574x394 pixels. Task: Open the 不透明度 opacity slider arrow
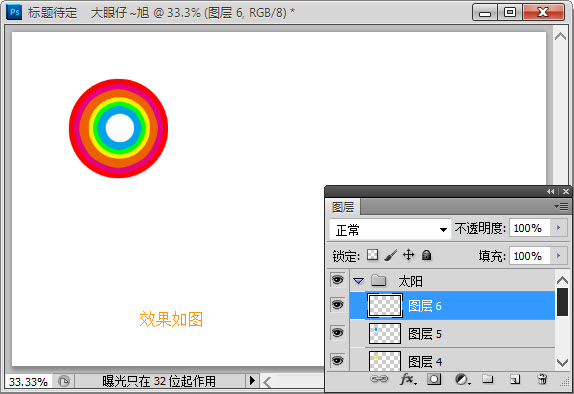(559, 228)
